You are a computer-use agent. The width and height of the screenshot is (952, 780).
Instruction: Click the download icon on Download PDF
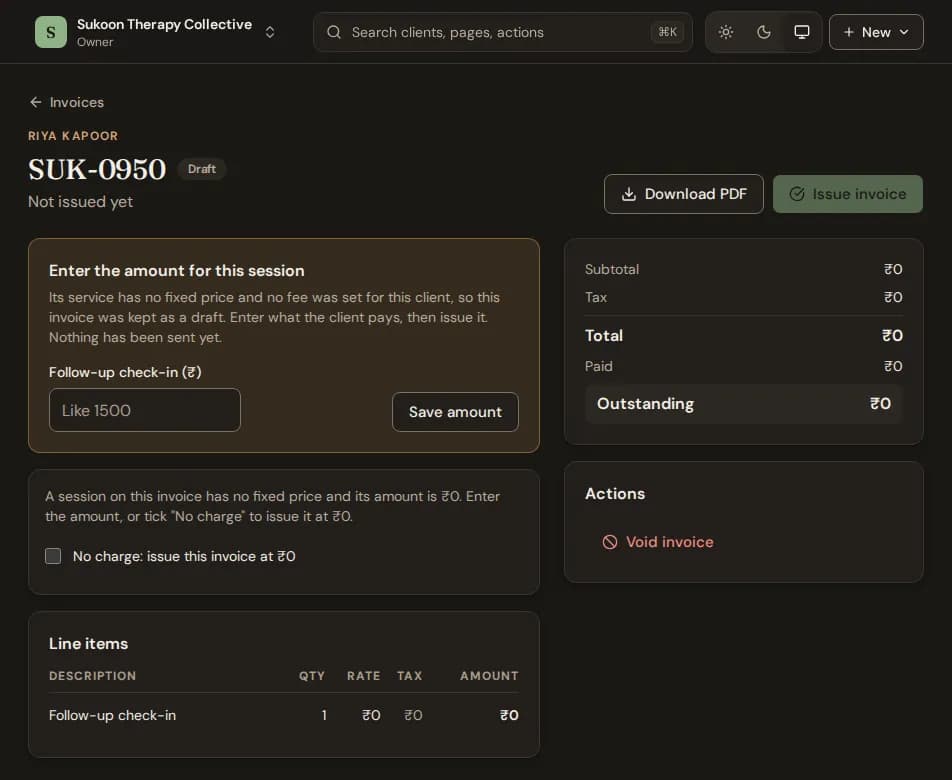point(628,194)
